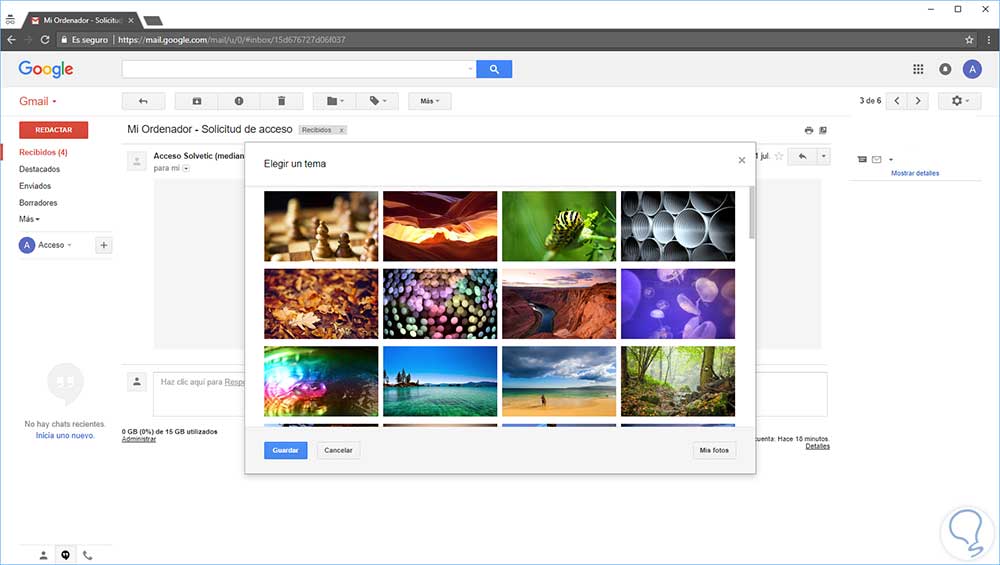The height and width of the screenshot is (565, 1000).
Task: Go to the older message arrow
Action: tap(918, 101)
